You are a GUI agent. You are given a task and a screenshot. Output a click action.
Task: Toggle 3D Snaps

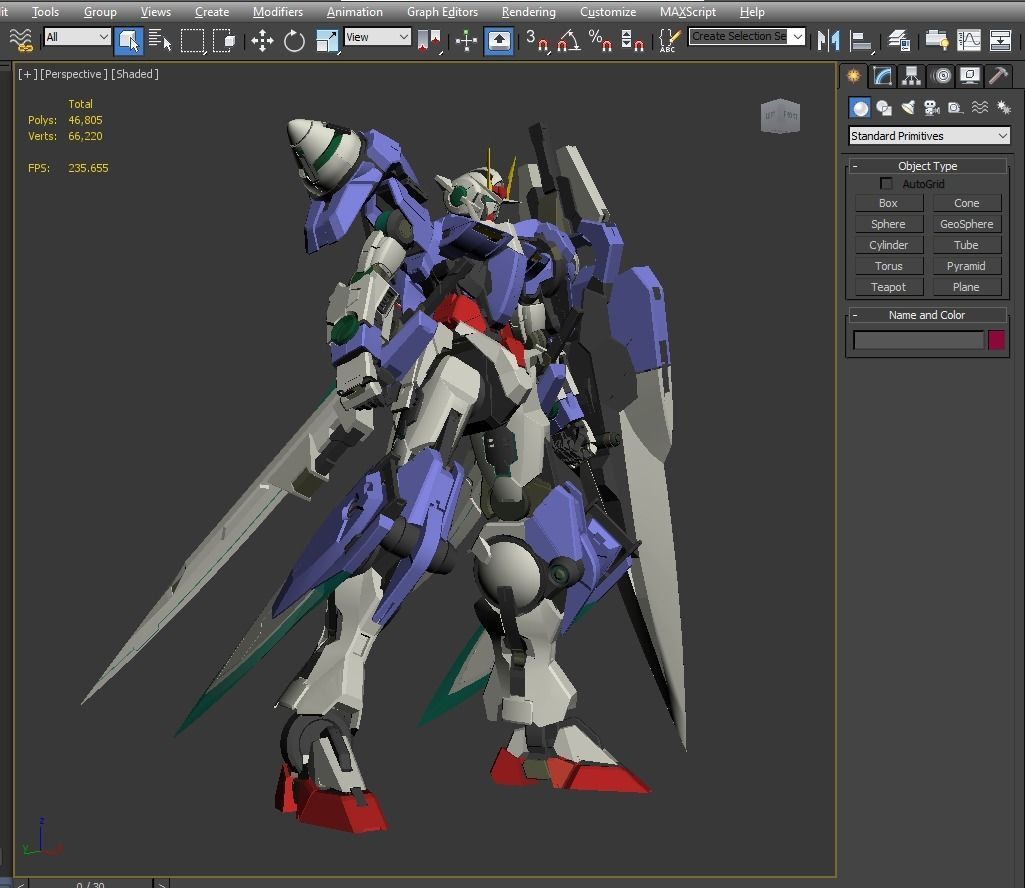click(x=537, y=41)
